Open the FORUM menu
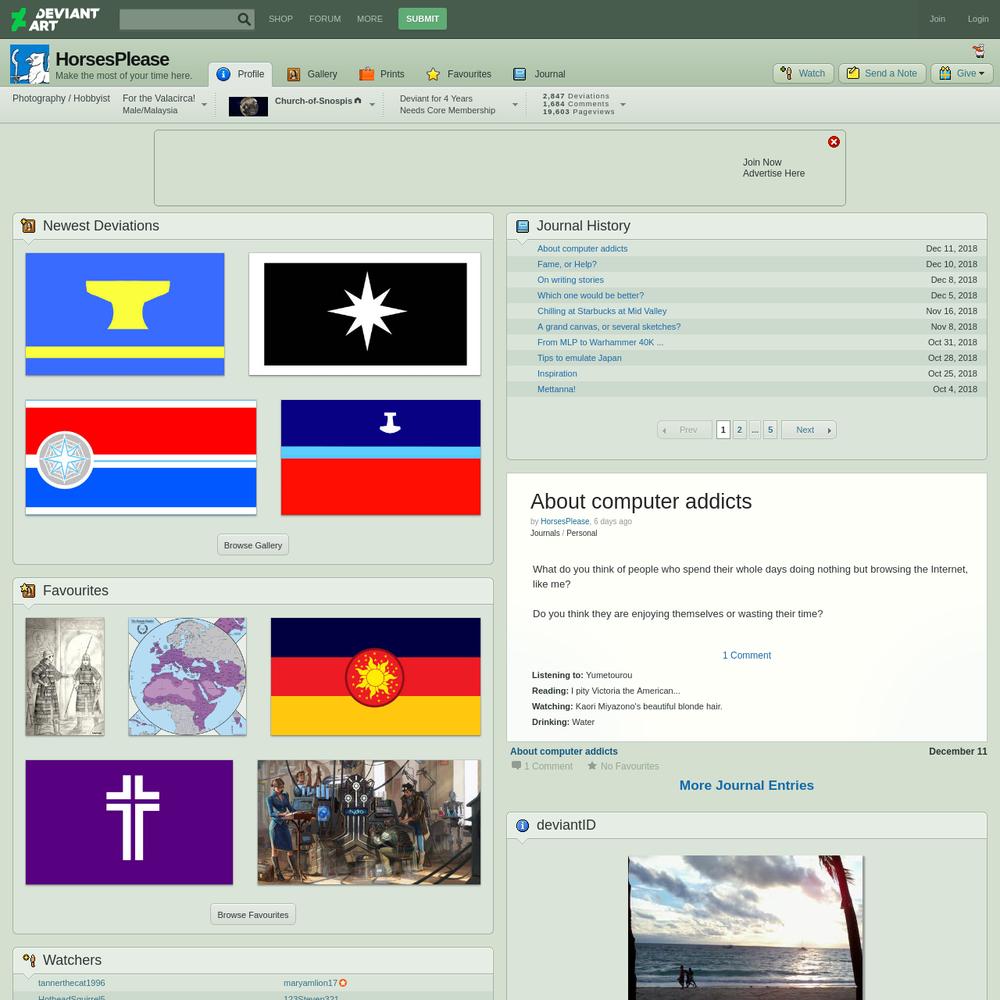The width and height of the screenshot is (1000, 1000). (x=325, y=19)
